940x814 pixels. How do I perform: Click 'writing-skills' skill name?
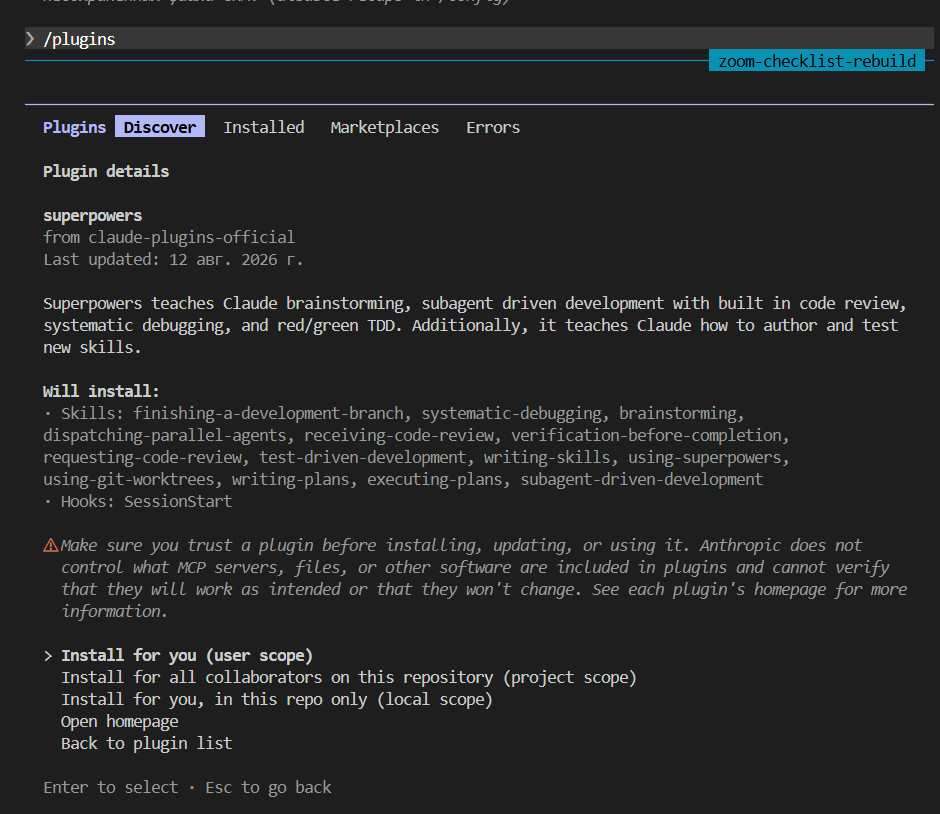[547, 458]
